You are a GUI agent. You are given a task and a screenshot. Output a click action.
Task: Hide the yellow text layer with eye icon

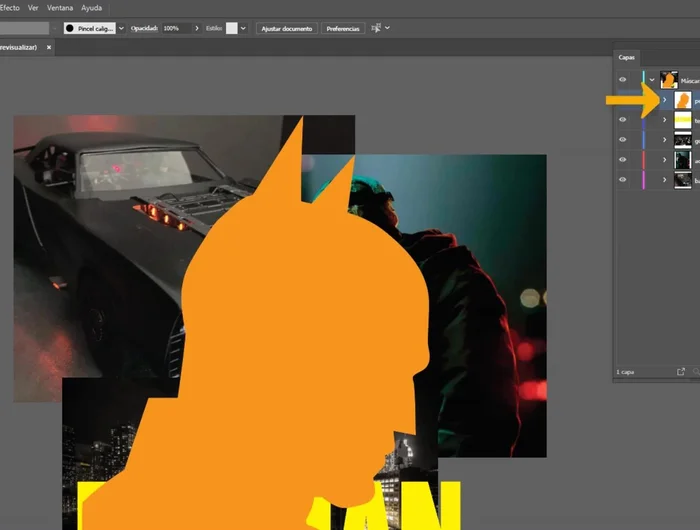(622, 120)
